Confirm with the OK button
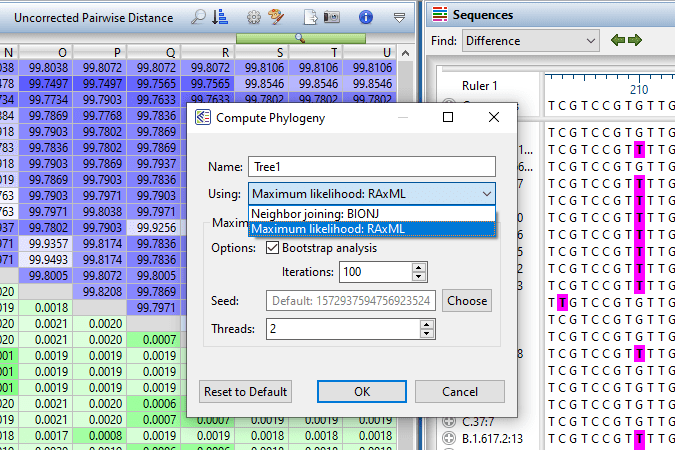 click(x=362, y=391)
